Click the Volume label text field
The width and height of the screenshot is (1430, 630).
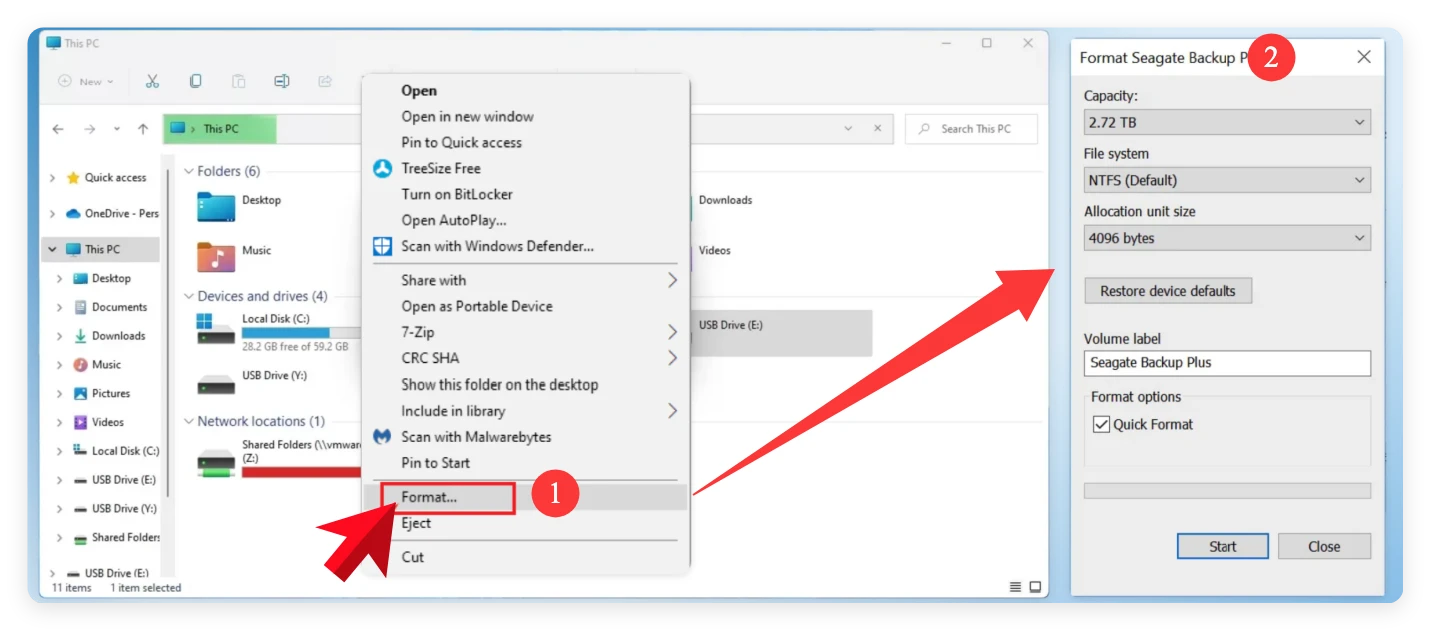click(1227, 363)
